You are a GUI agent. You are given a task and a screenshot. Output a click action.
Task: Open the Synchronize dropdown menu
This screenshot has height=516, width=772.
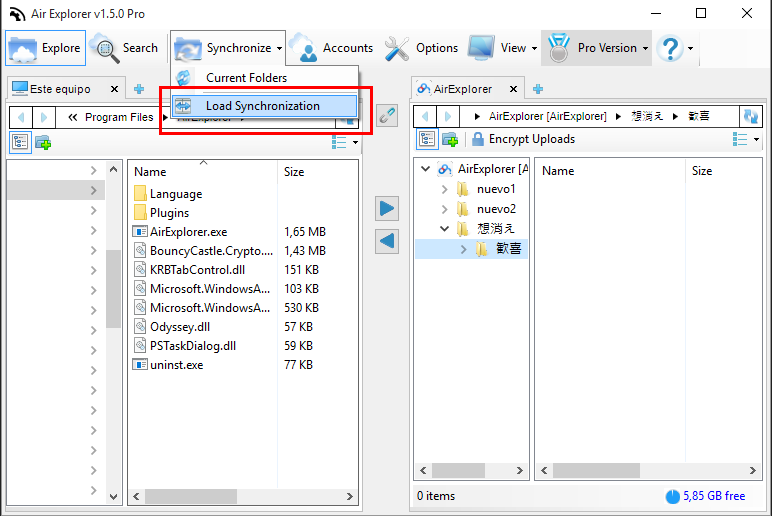(228, 48)
